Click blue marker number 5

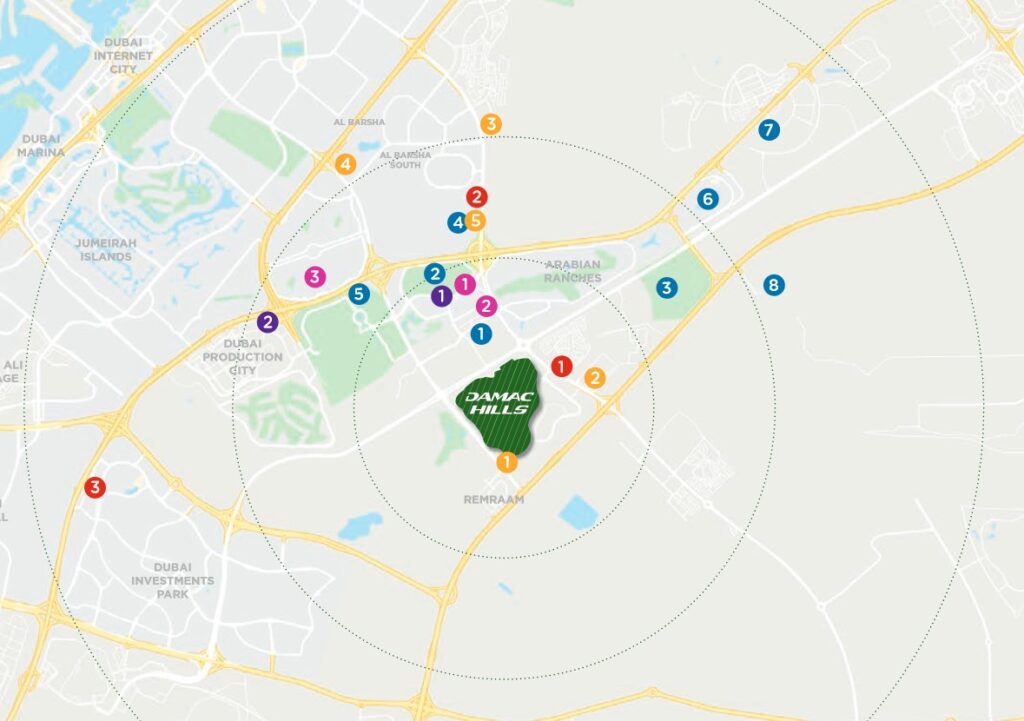coord(359,294)
